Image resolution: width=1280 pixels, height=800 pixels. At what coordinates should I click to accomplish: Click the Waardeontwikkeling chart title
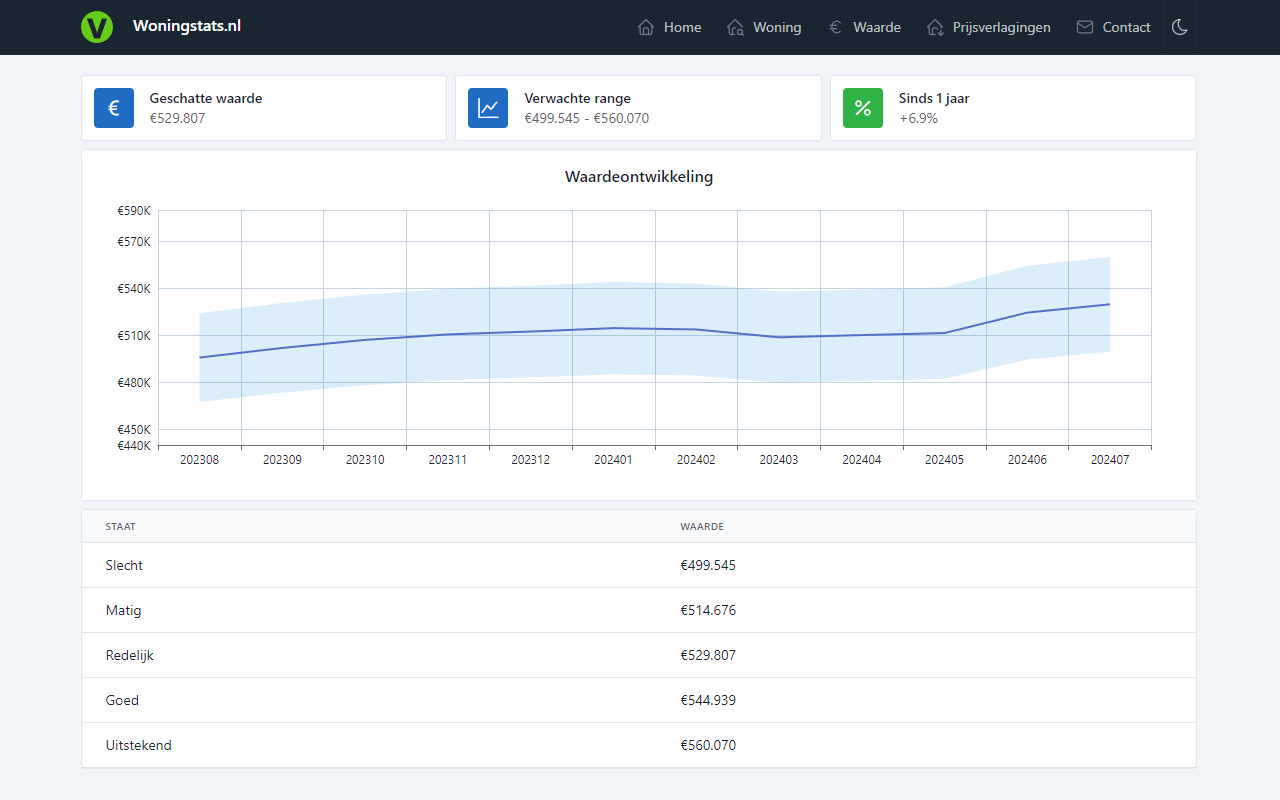[x=639, y=176]
